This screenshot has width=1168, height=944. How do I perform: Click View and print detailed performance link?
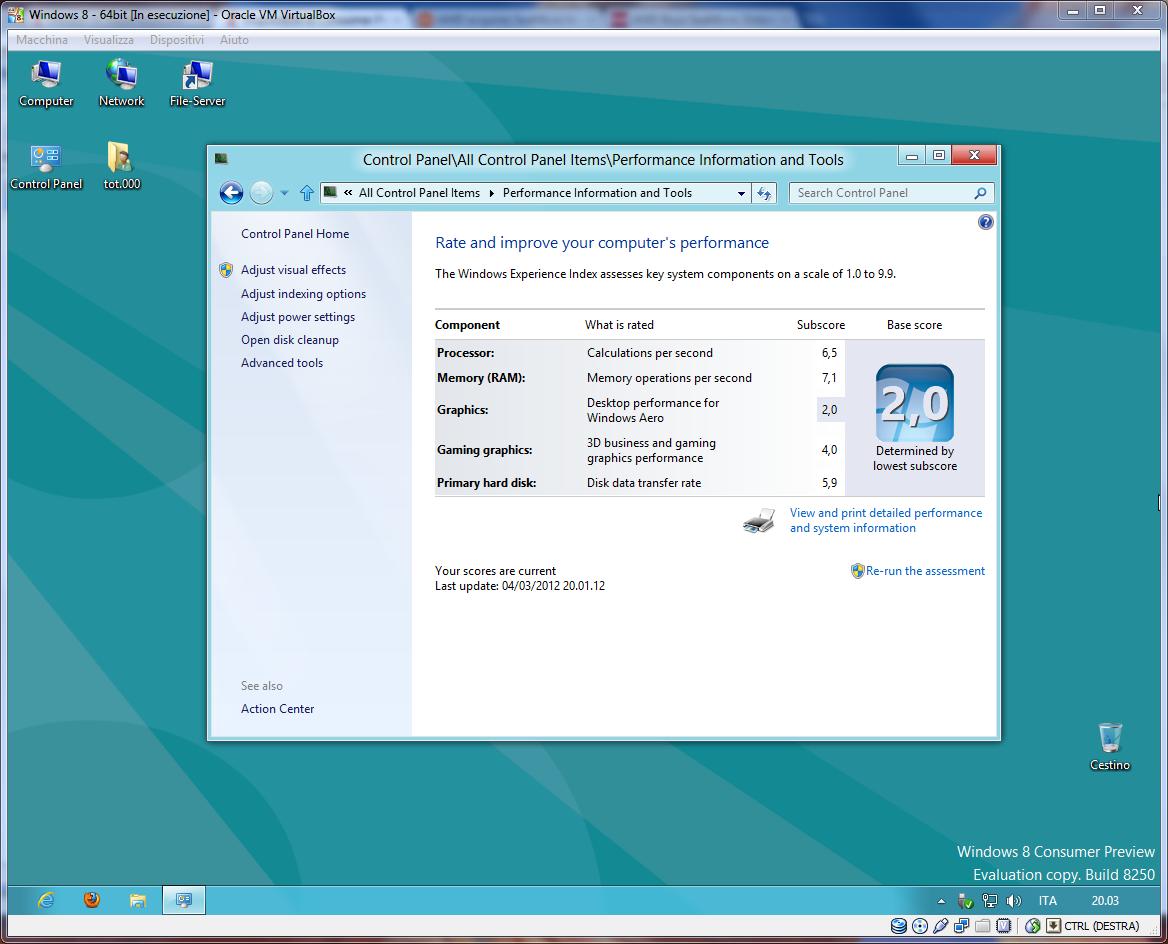886,520
